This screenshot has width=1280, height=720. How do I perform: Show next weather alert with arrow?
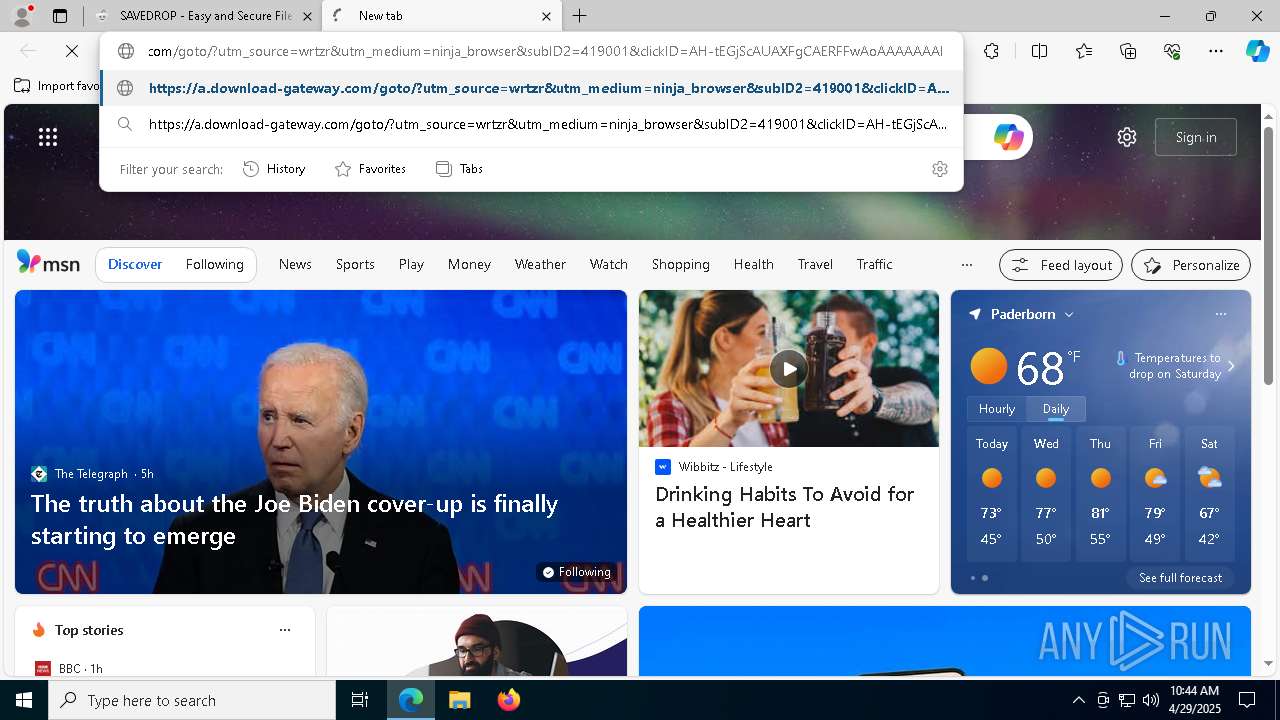[x=1231, y=366]
